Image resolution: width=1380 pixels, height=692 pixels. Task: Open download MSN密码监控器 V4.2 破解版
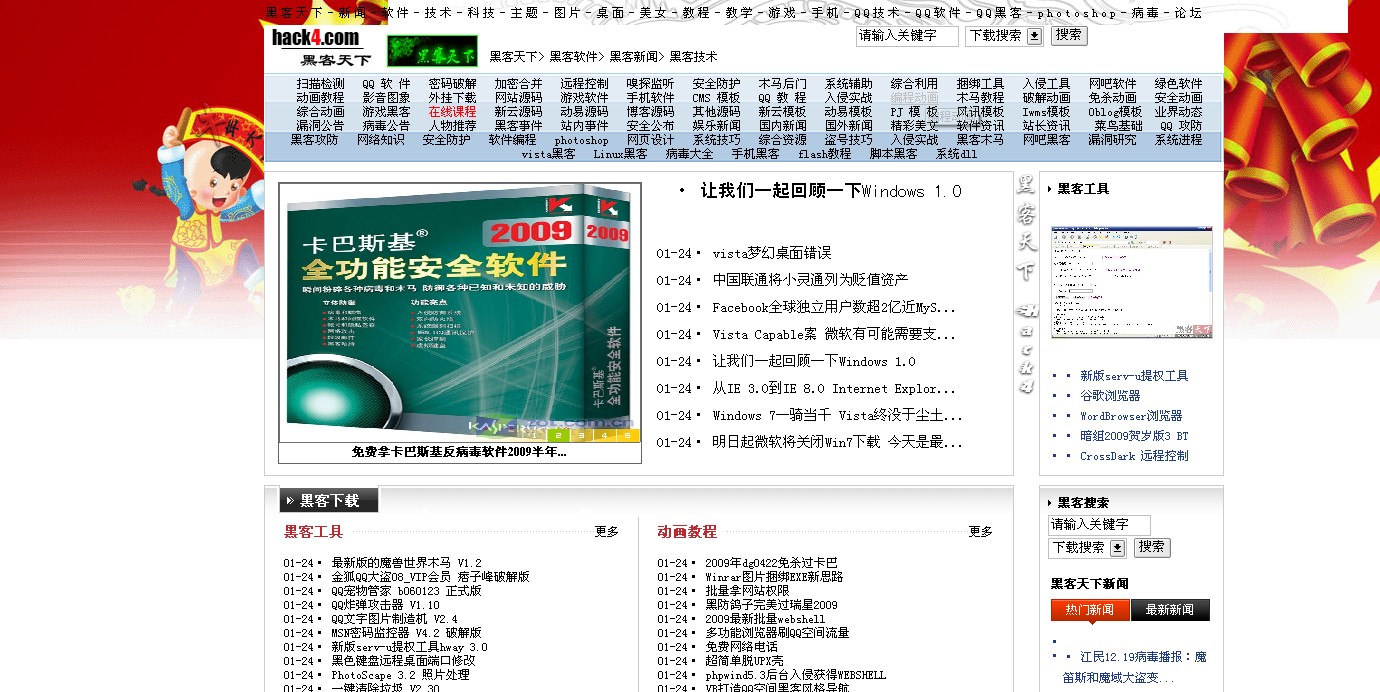tap(406, 633)
